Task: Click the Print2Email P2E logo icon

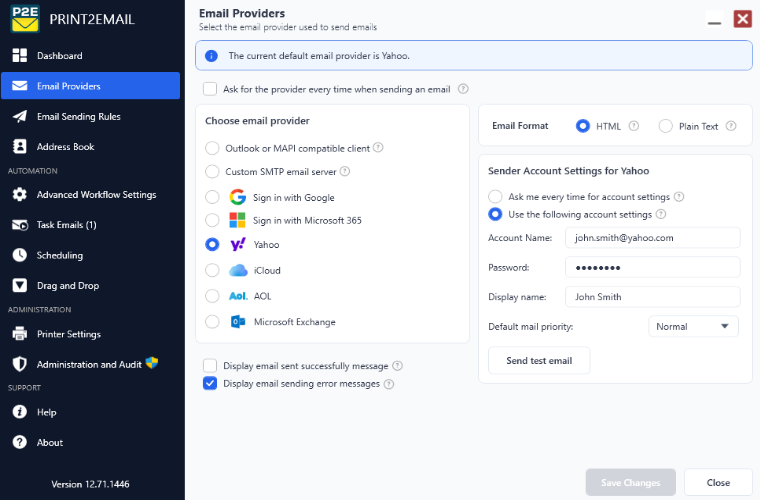Action: pyautogui.click(x=25, y=19)
